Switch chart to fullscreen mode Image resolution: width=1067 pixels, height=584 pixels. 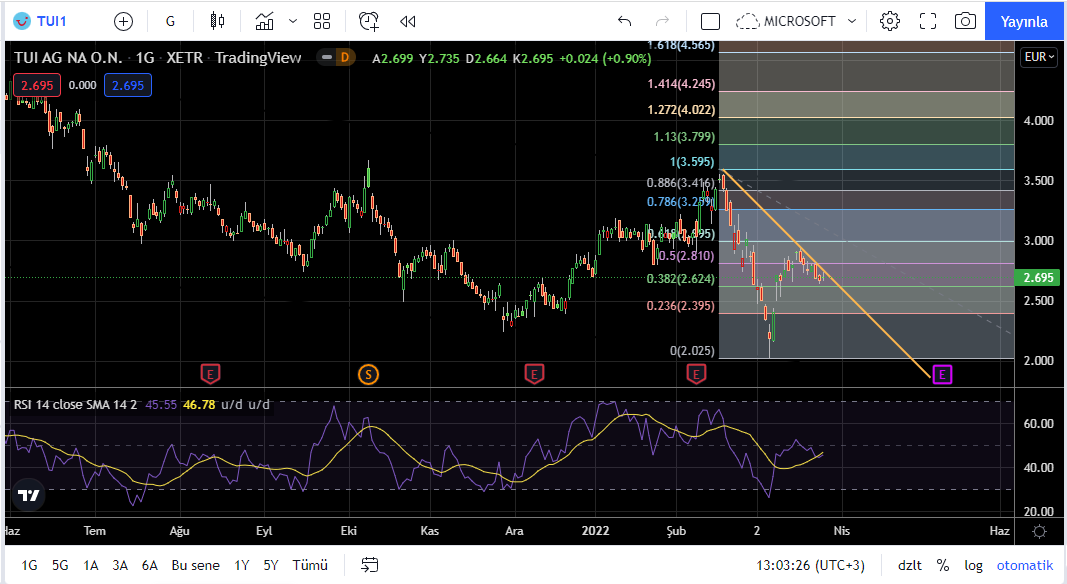pos(928,21)
